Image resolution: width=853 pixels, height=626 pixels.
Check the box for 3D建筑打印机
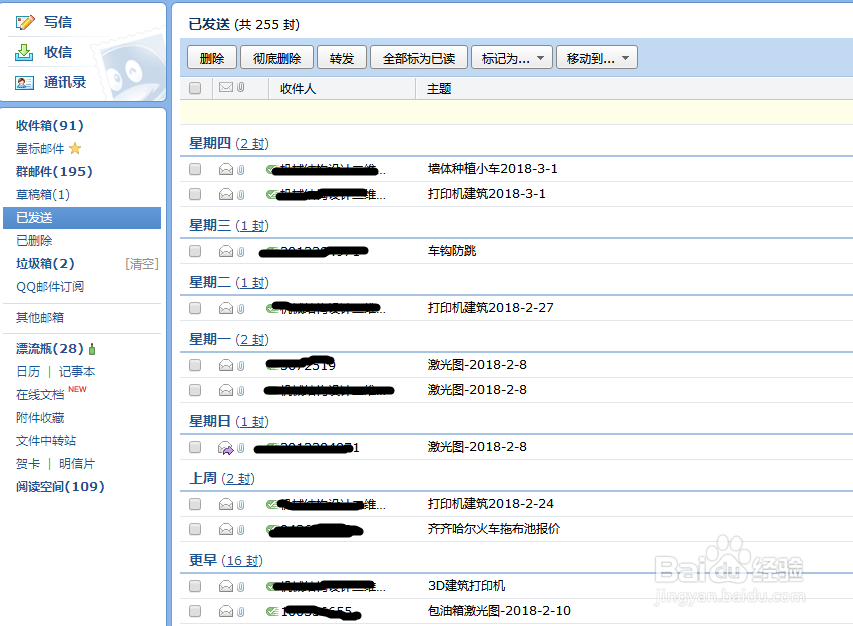[195, 586]
